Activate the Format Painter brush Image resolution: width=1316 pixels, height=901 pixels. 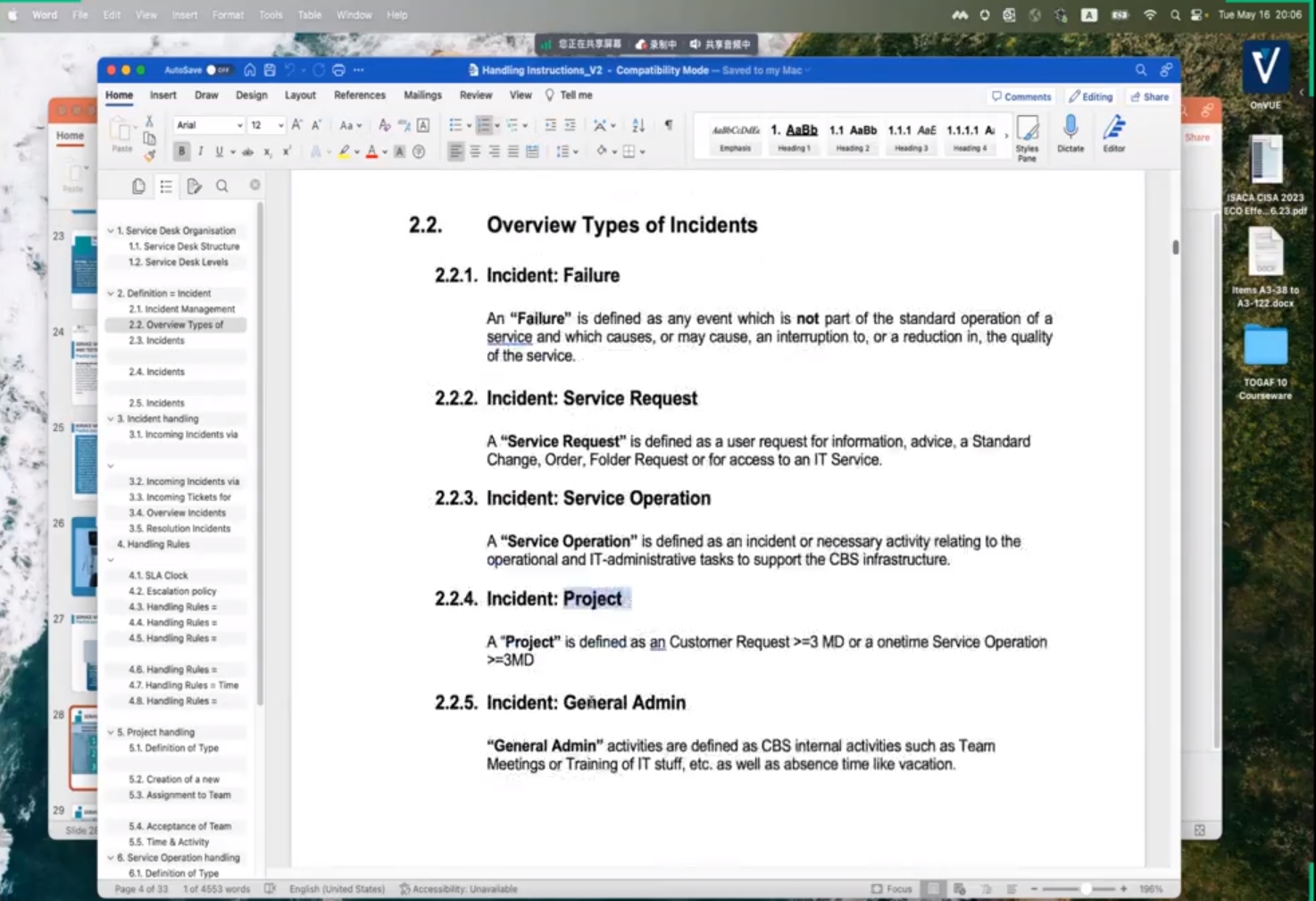149,155
